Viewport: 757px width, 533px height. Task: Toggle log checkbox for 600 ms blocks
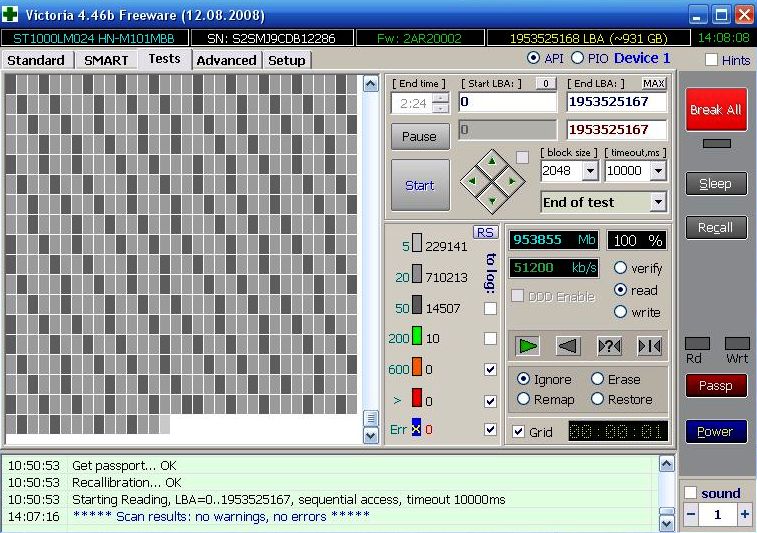click(x=490, y=369)
